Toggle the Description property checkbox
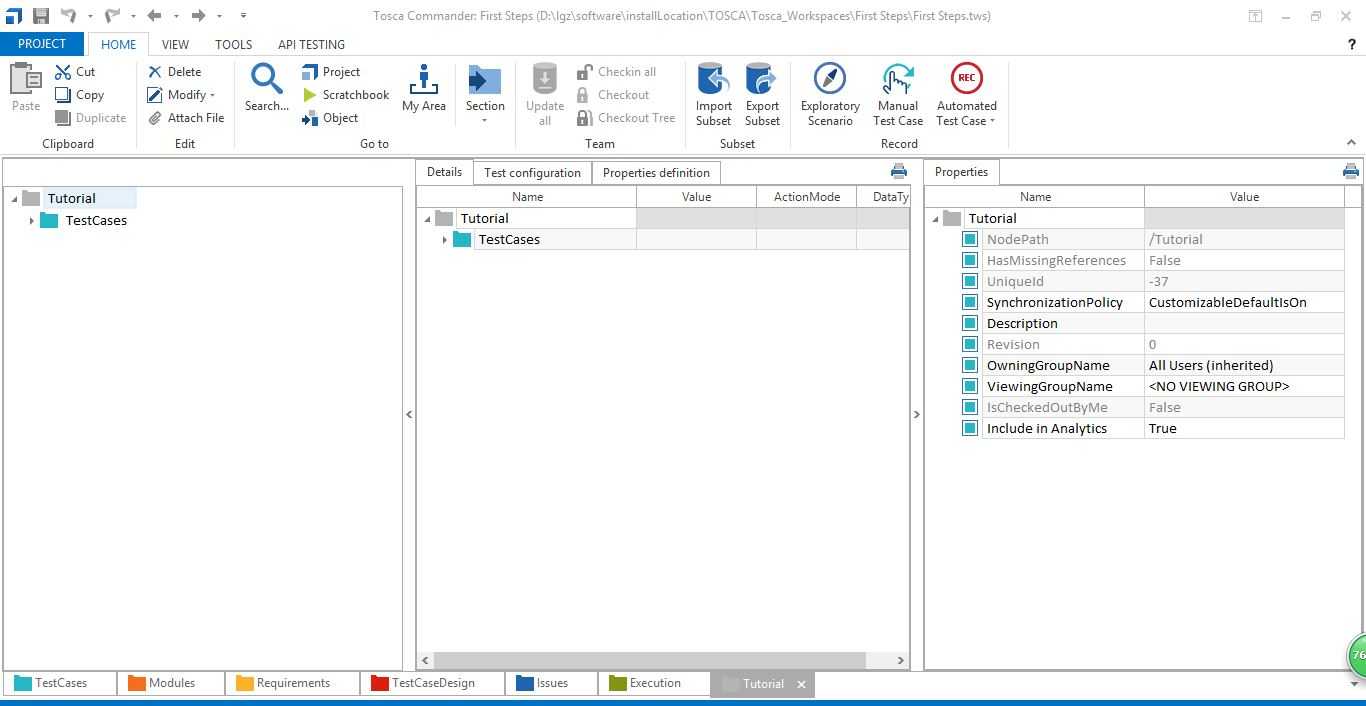Screen dimensions: 1366x706 [x=970, y=323]
